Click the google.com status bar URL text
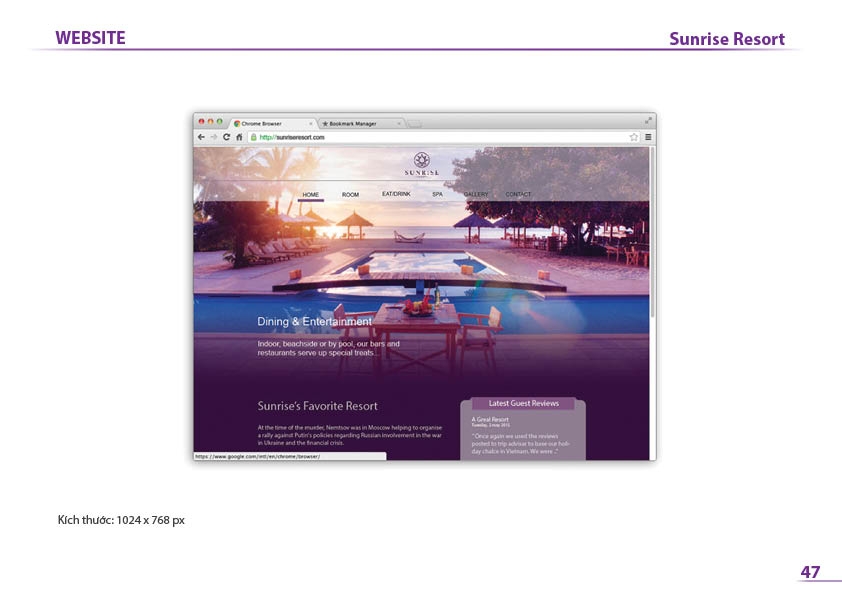This screenshot has width=842, height=595. pos(258,456)
